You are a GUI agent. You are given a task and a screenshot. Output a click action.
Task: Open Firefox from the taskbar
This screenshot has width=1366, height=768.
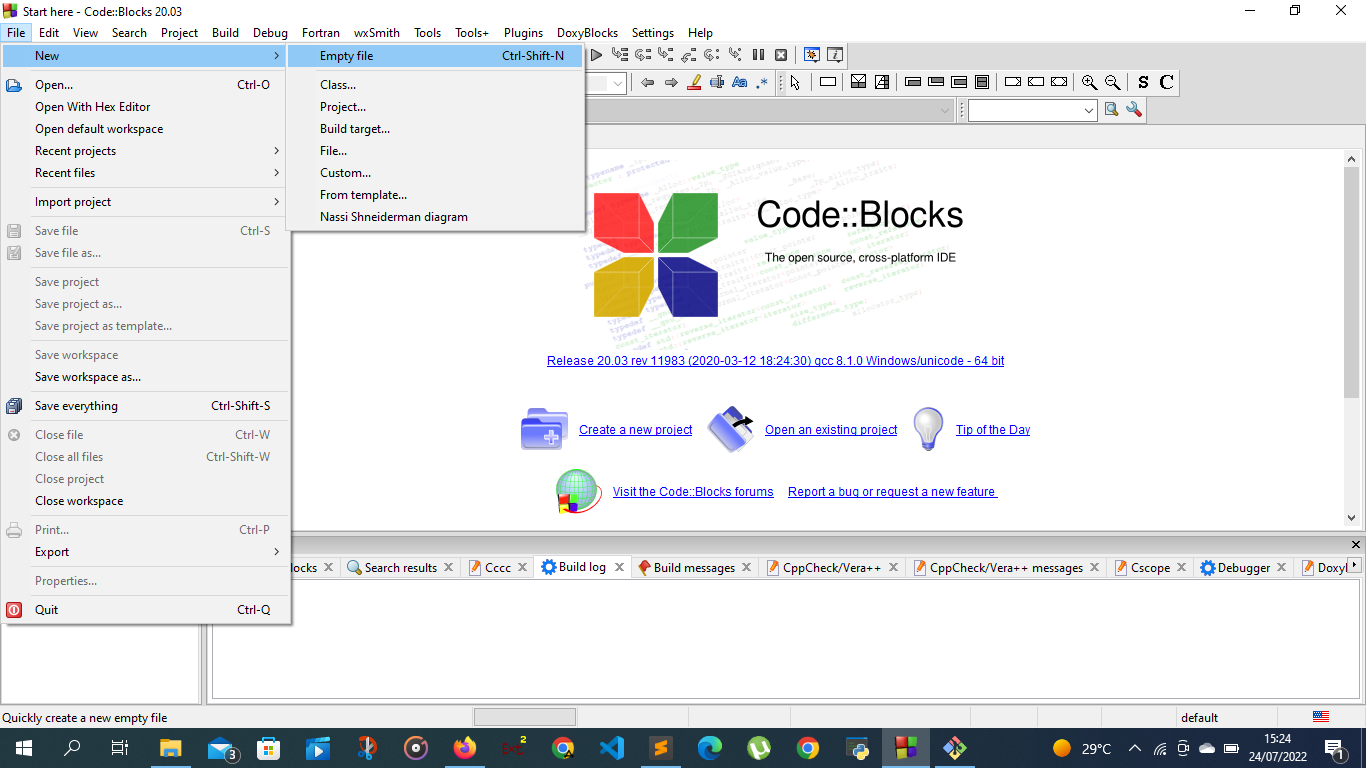465,748
